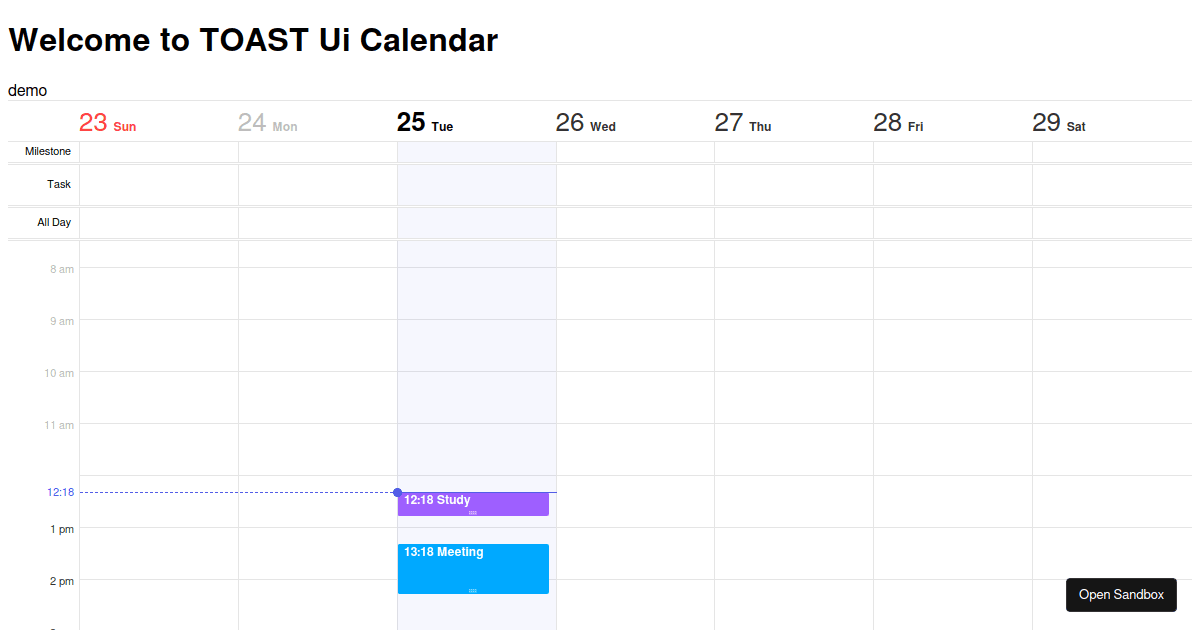Click the Open Sandbox button

(1121, 594)
